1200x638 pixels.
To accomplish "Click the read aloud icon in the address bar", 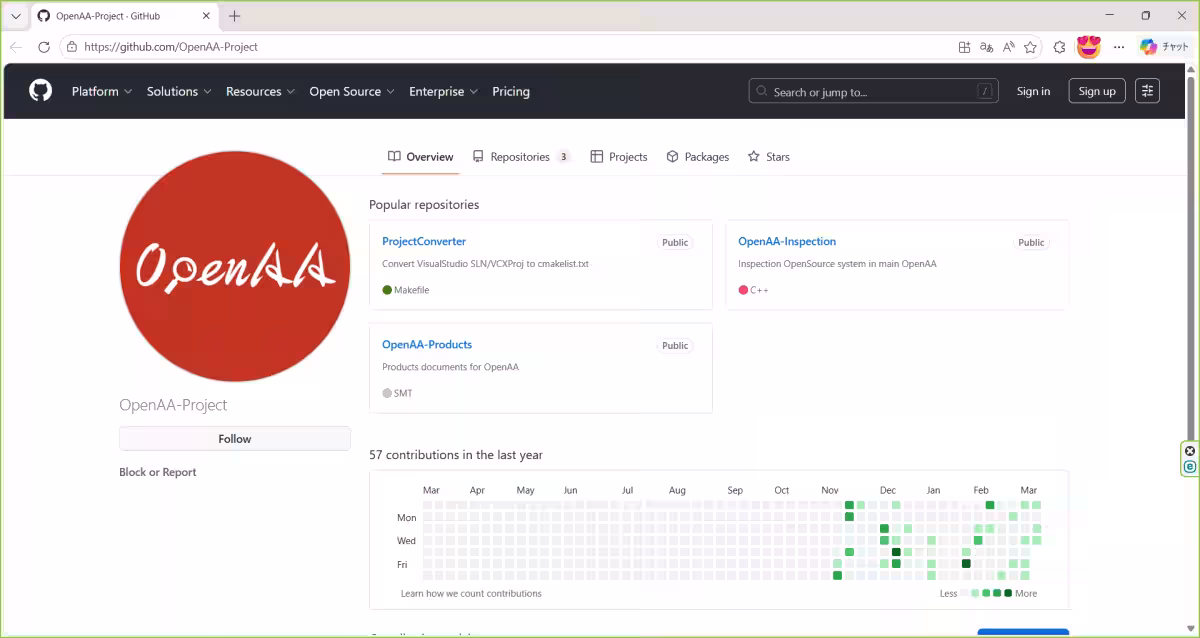I will tap(1008, 47).
